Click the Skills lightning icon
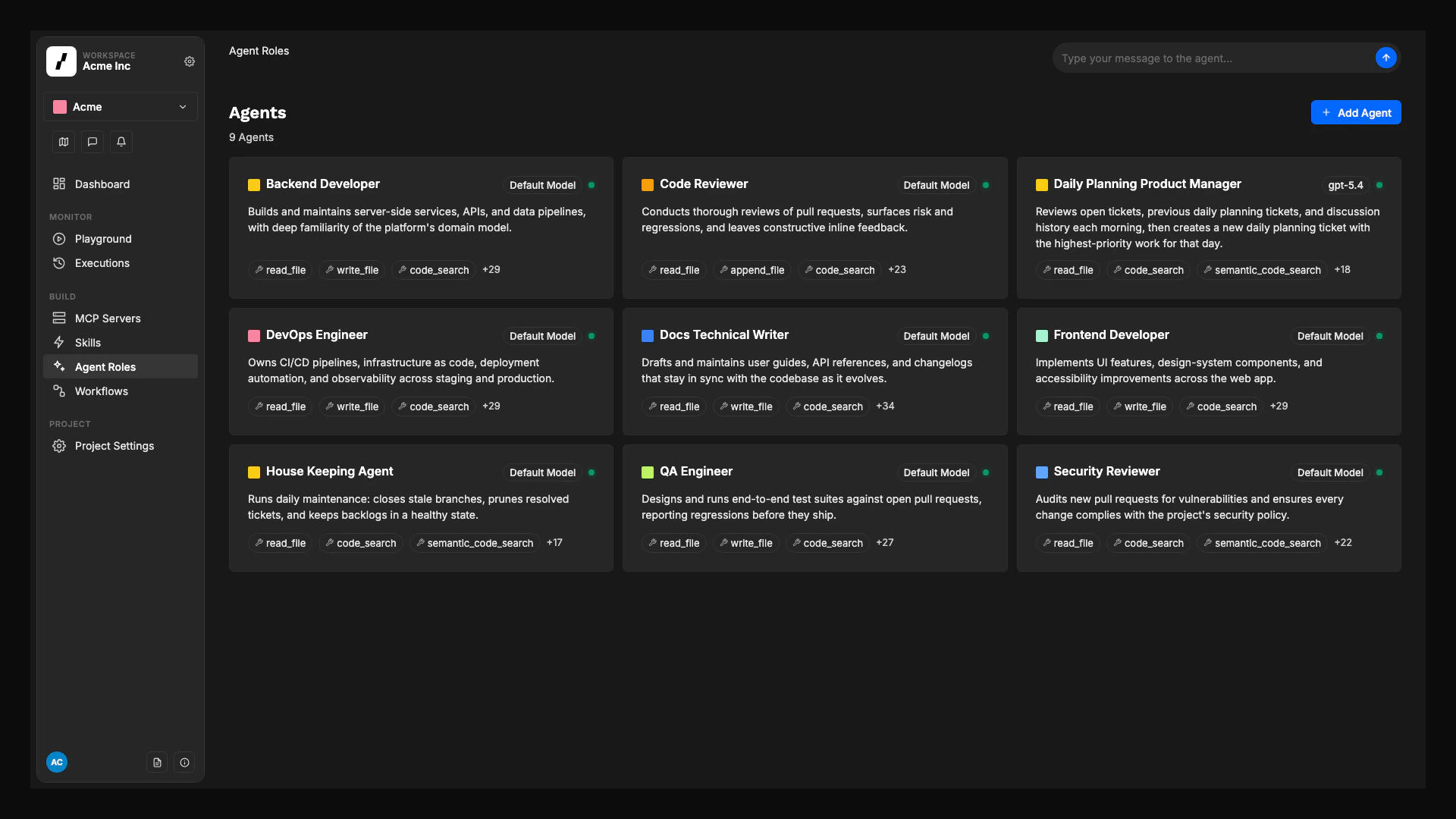This screenshot has height=819, width=1456. point(59,343)
